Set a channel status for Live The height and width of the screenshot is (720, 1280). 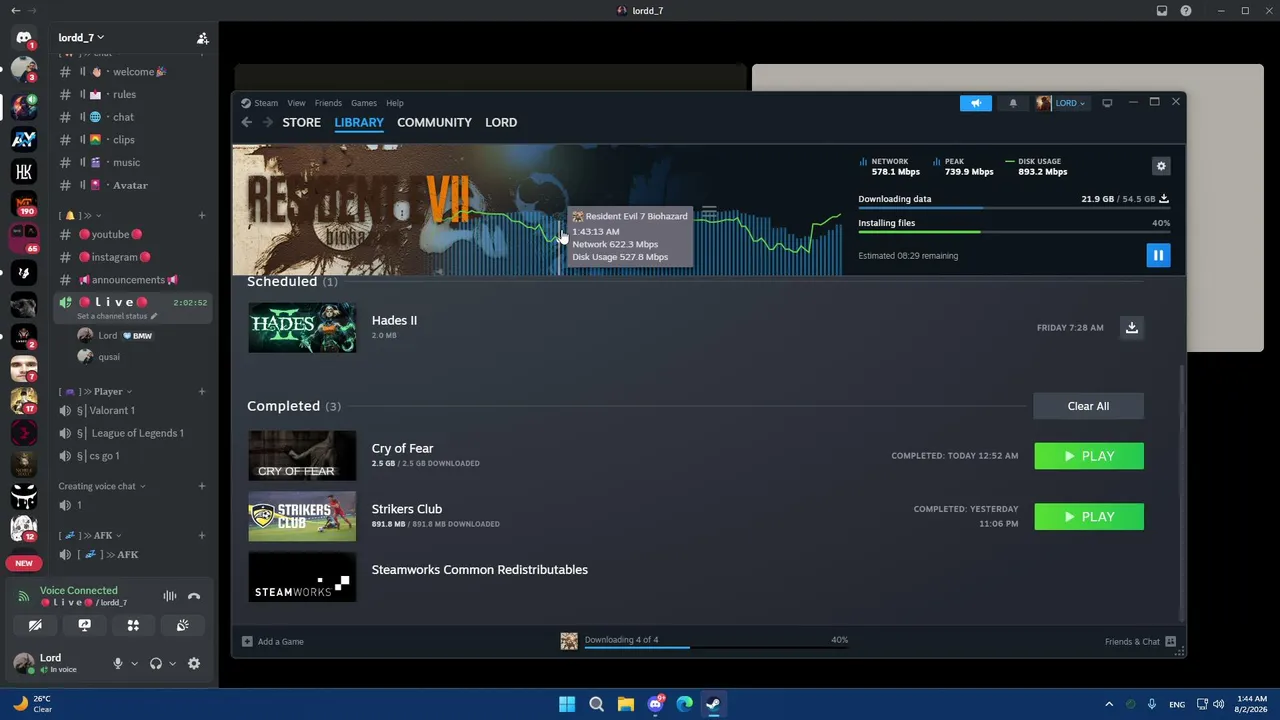tap(117, 316)
